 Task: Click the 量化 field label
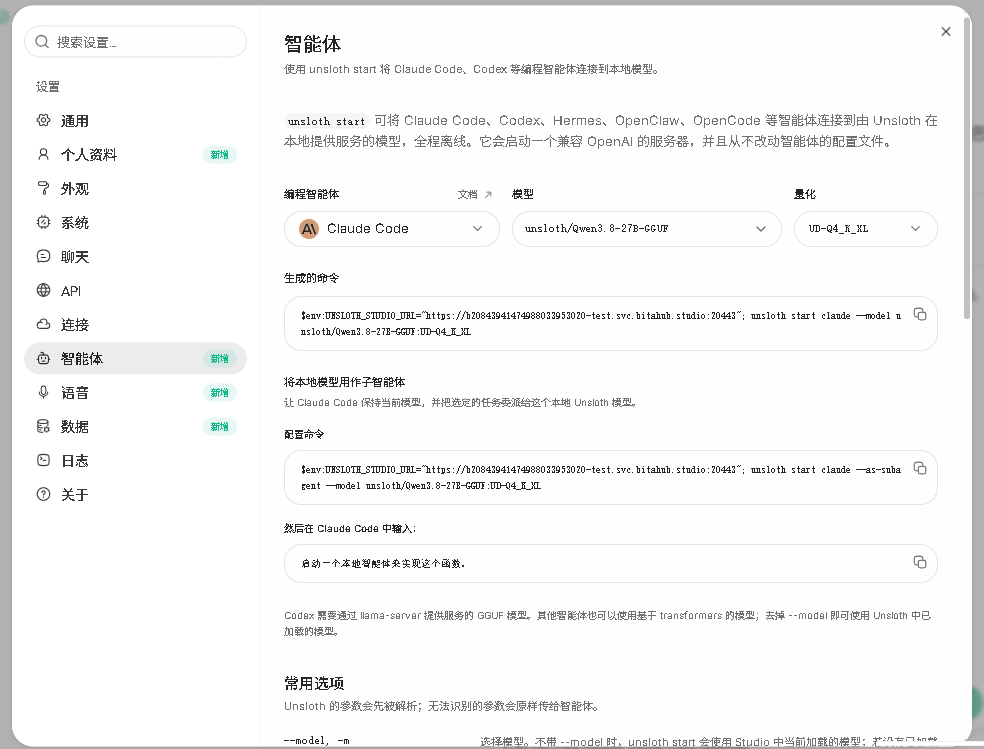[805, 194]
